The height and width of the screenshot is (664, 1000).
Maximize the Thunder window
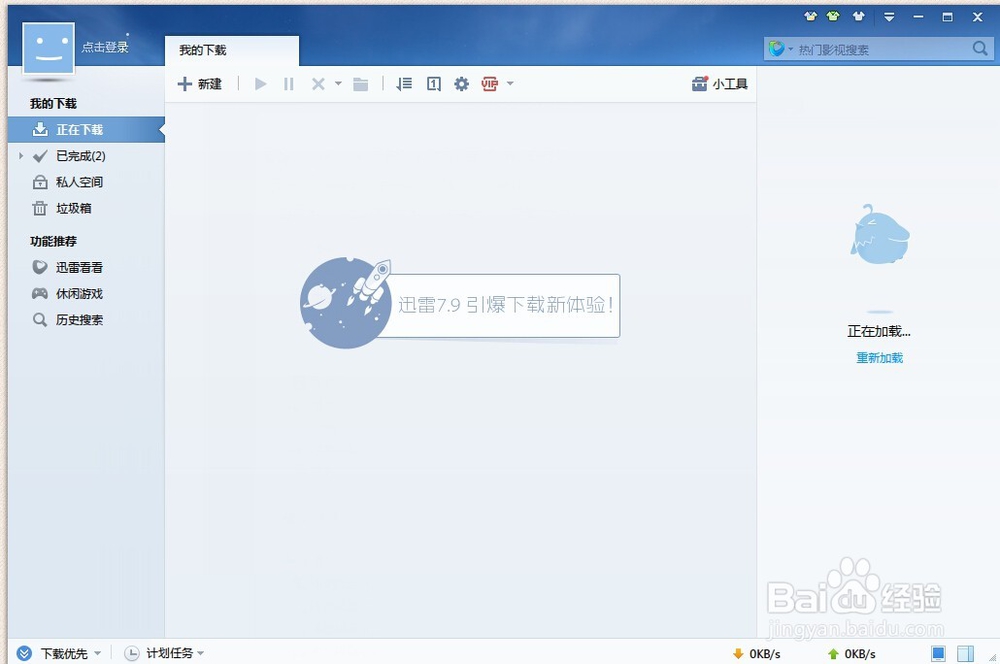click(948, 17)
